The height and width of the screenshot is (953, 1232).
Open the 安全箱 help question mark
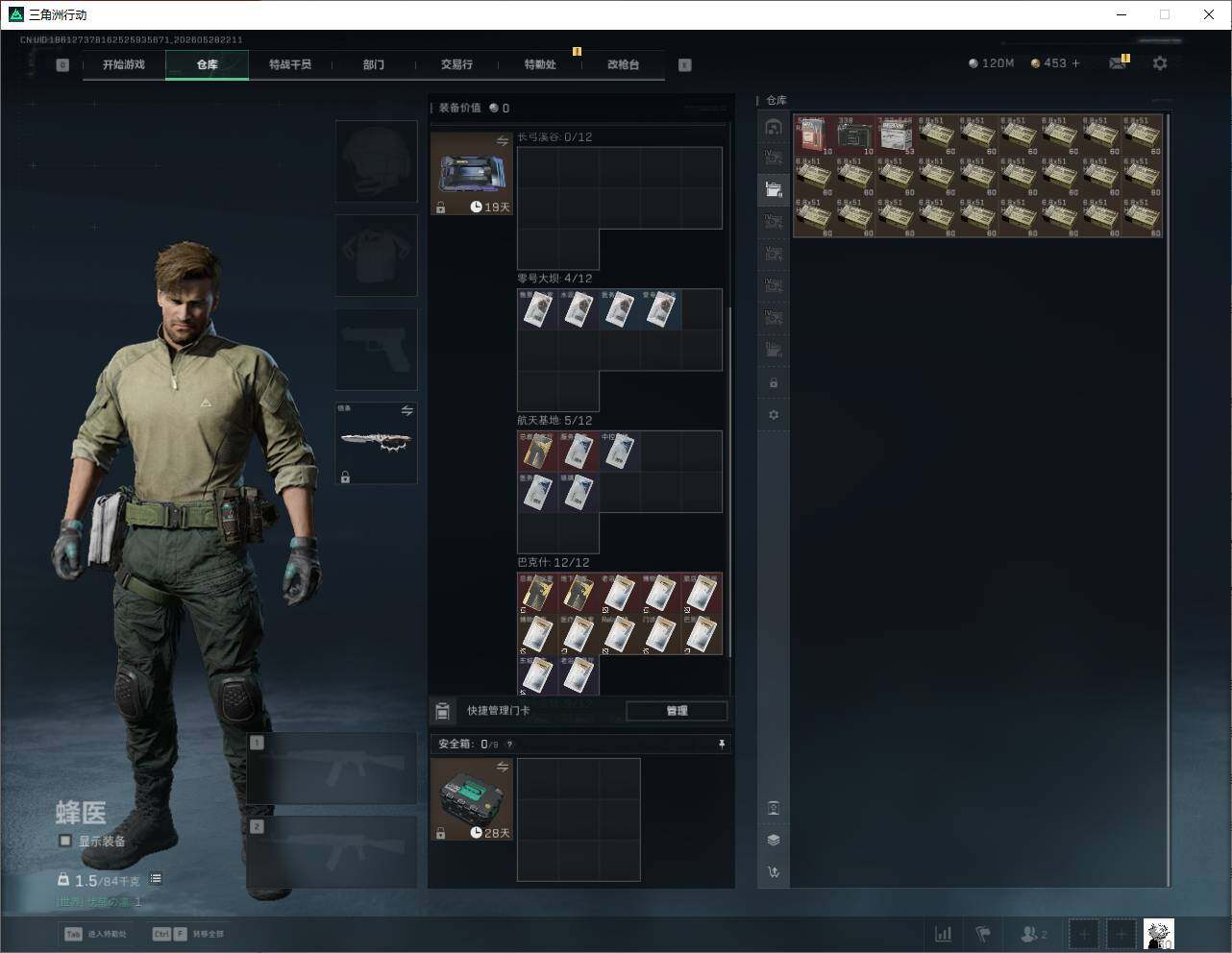pyautogui.click(x=509, y=745)
